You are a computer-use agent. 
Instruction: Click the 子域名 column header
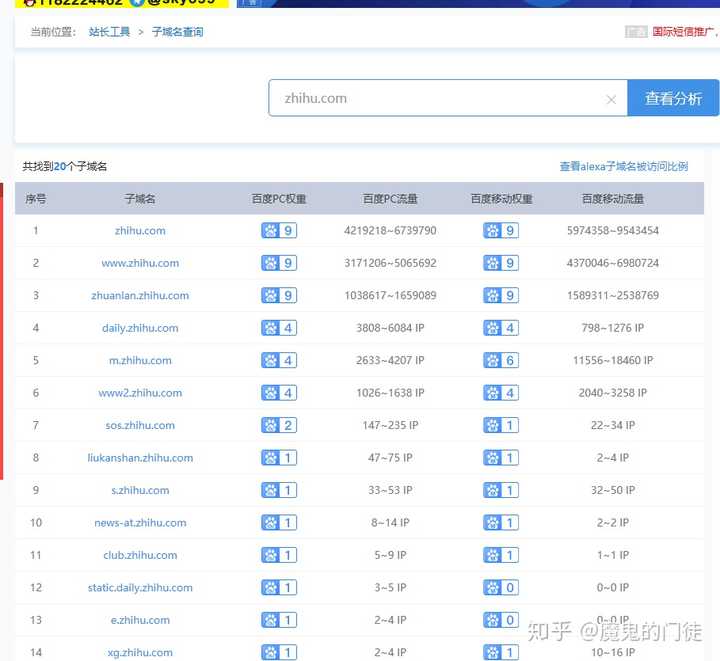click(140, 199)
